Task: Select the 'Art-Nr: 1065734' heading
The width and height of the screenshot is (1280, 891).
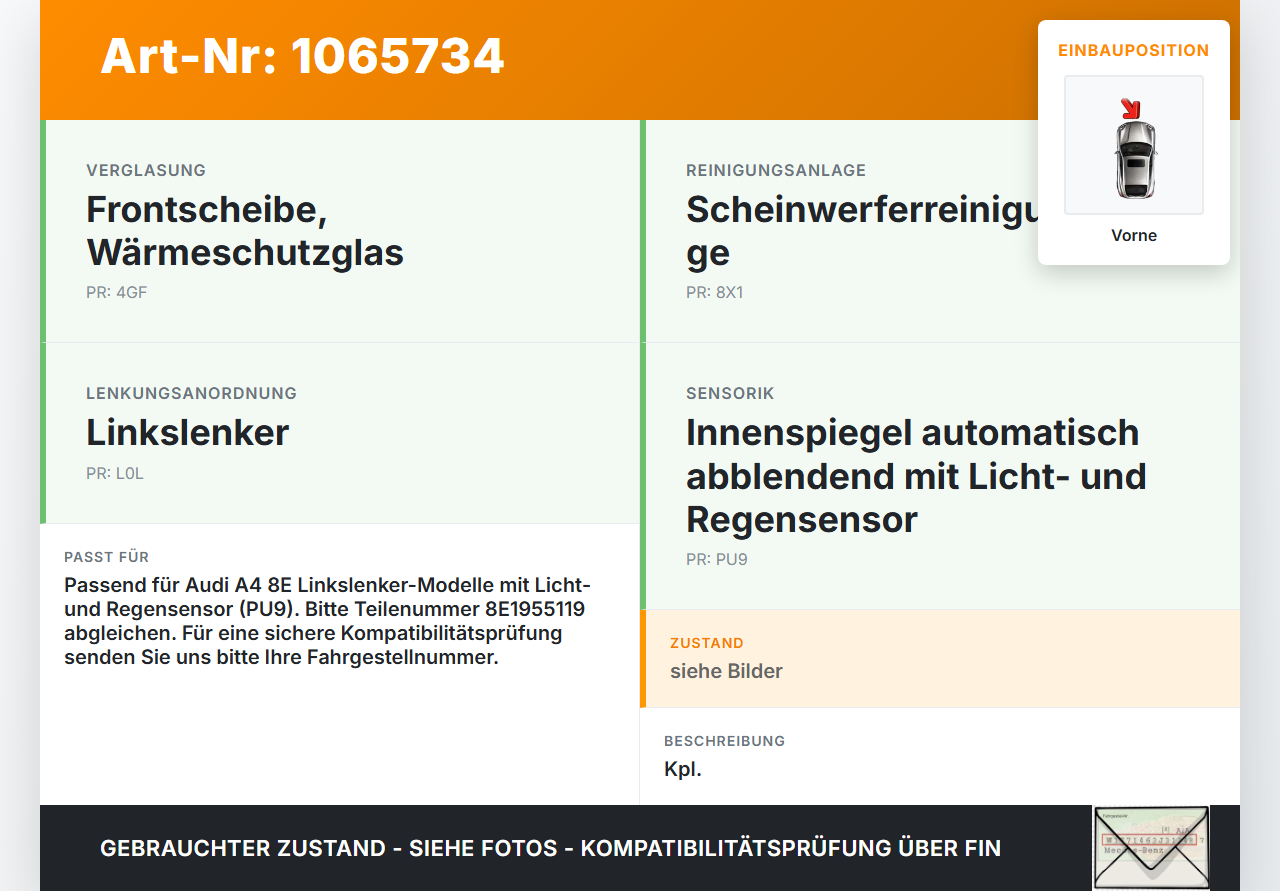Action: pos(302,56)
